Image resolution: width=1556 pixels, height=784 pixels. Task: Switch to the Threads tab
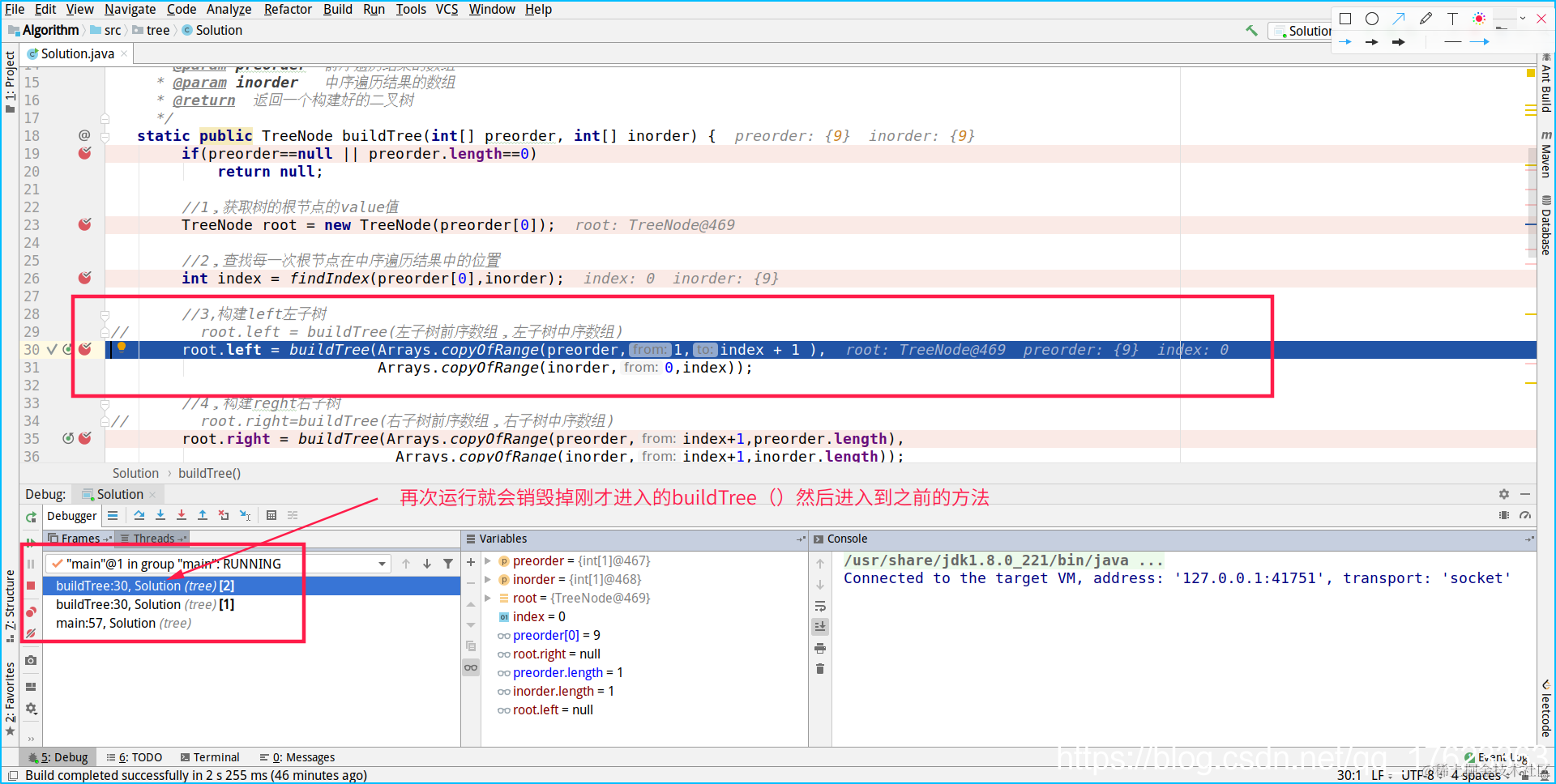point(152,539)
